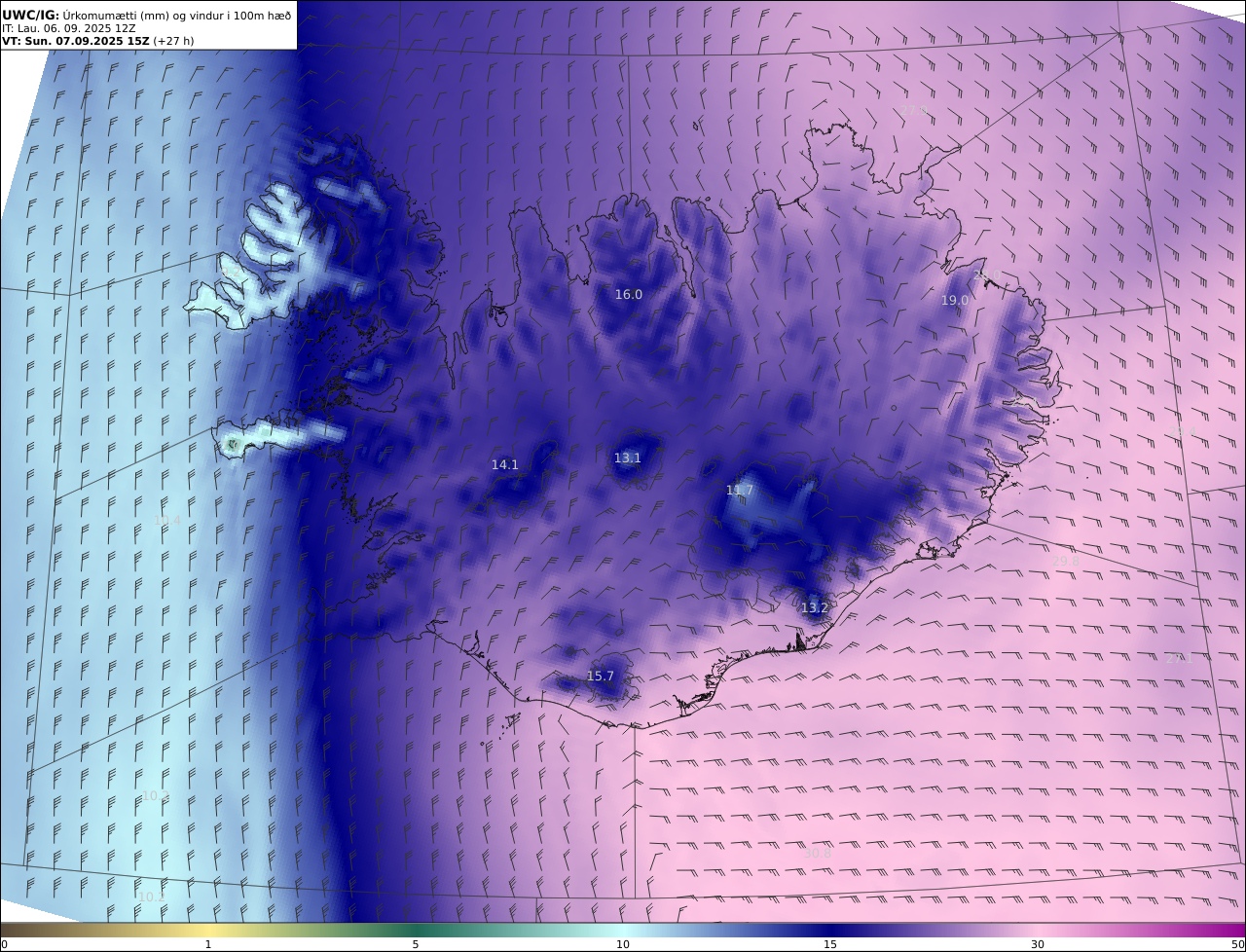Image resolution: width=1246 pixels, height=952 pixels.
Task: Click the 10 tick on the colorbar
Action: (x=623, y=944)
